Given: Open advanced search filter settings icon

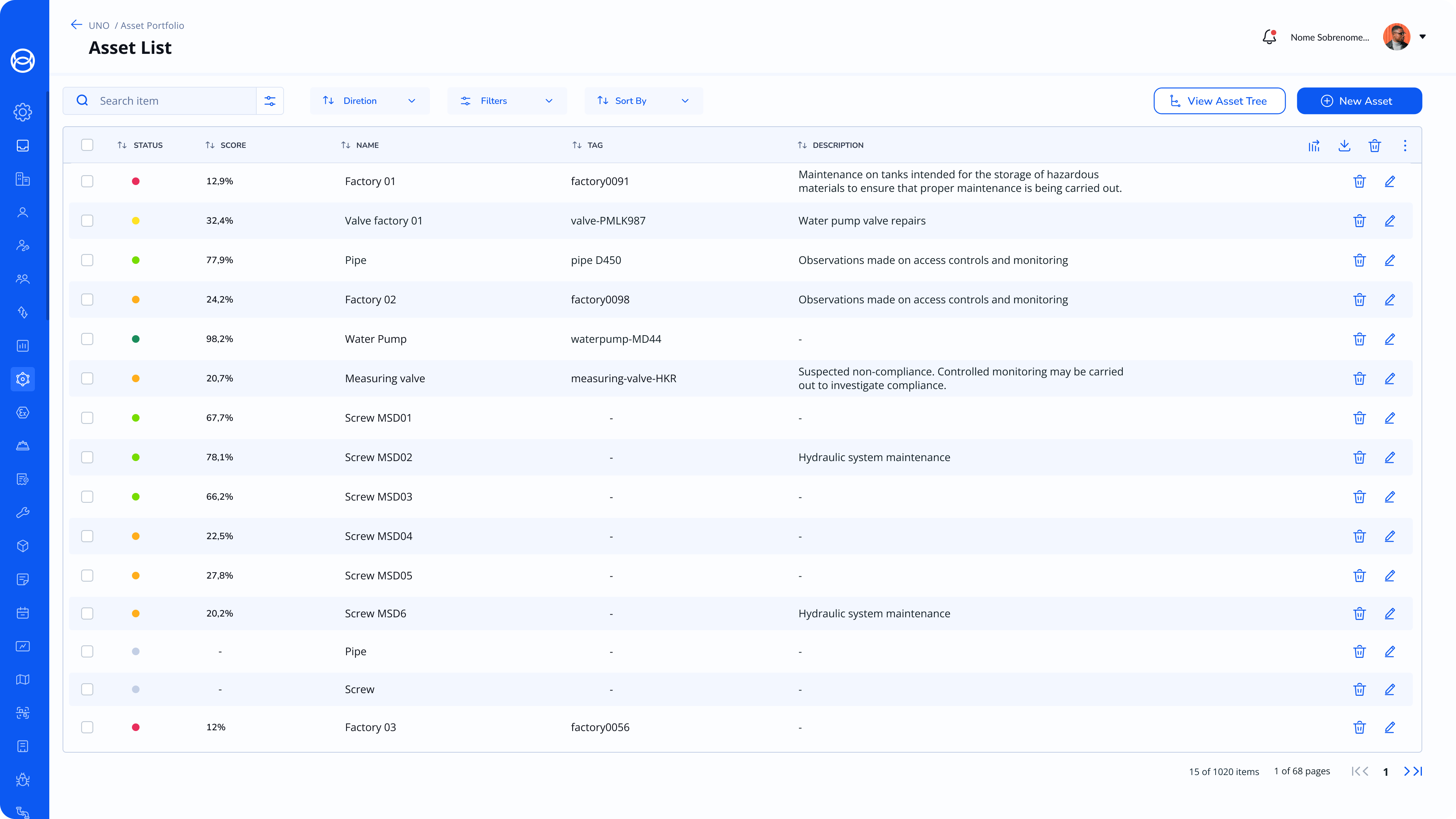Looking at the screenshot, I should [270, 100].
